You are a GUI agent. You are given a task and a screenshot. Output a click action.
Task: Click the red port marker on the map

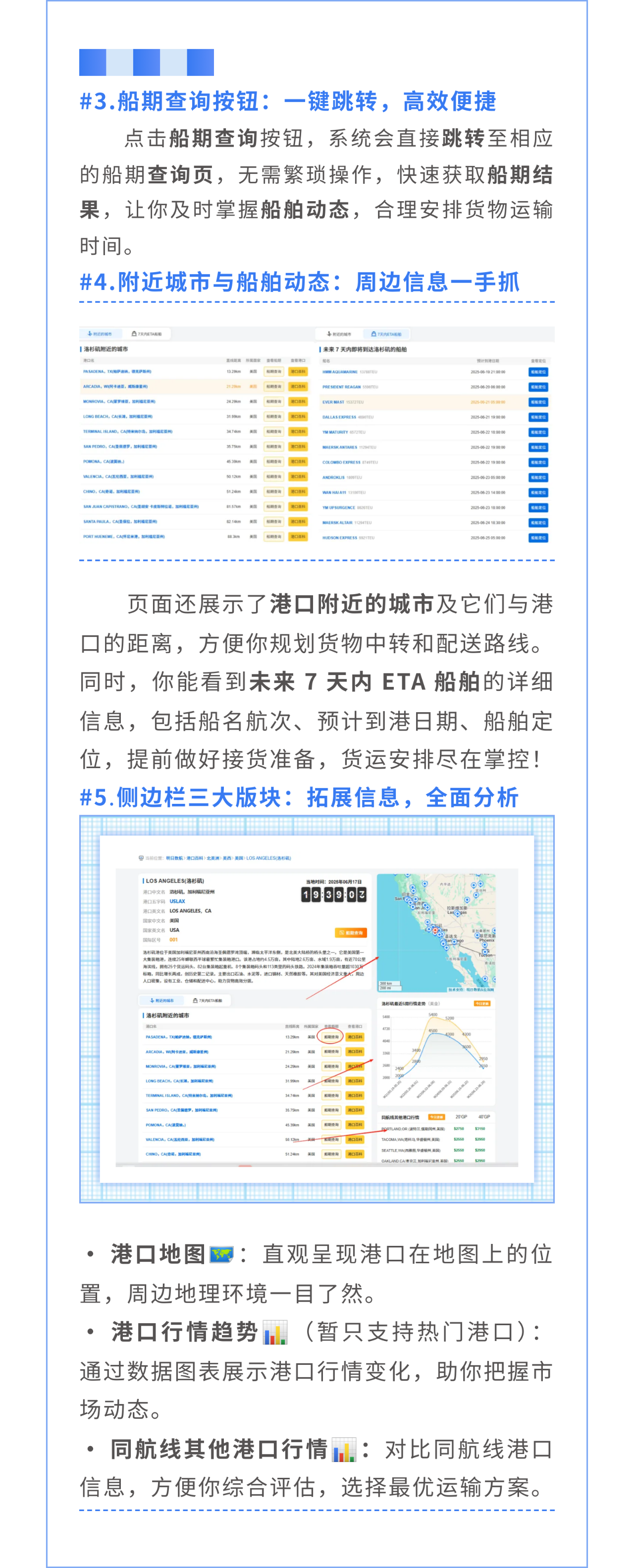click(x=435, y=931)
